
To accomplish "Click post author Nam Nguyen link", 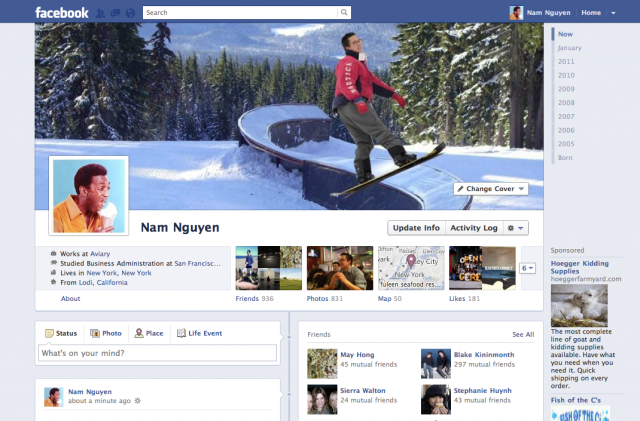I will click(x=90, y=392).
